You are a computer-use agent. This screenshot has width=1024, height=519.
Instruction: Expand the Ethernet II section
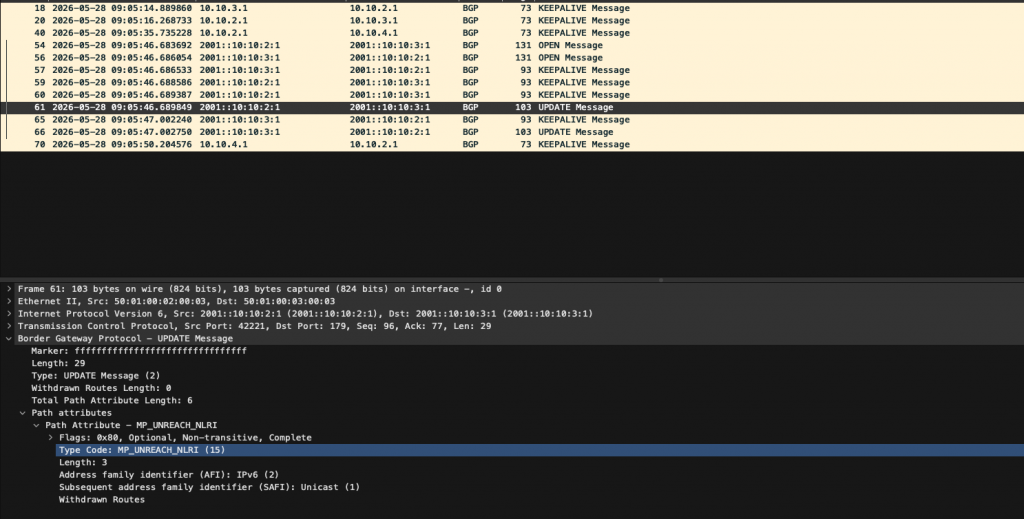coord(9,301)
